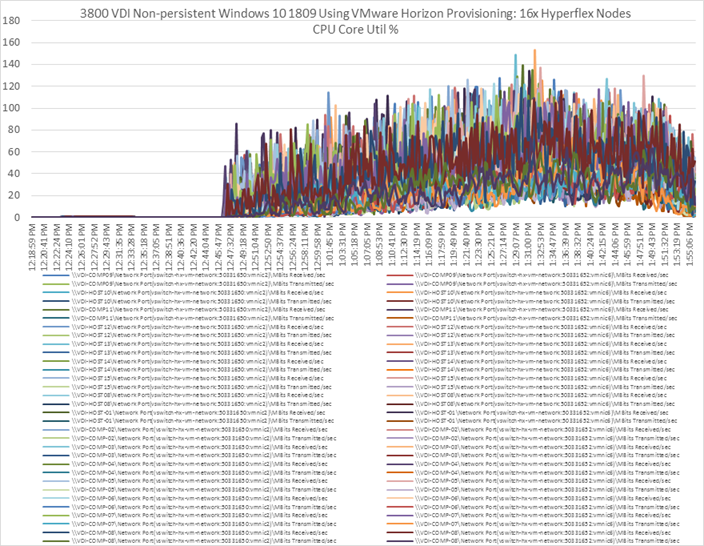
Task: Select legend entry VDI-COMP-02 vmnic6 MBits Transmitted/sec
Action: [x=533, y=438]
